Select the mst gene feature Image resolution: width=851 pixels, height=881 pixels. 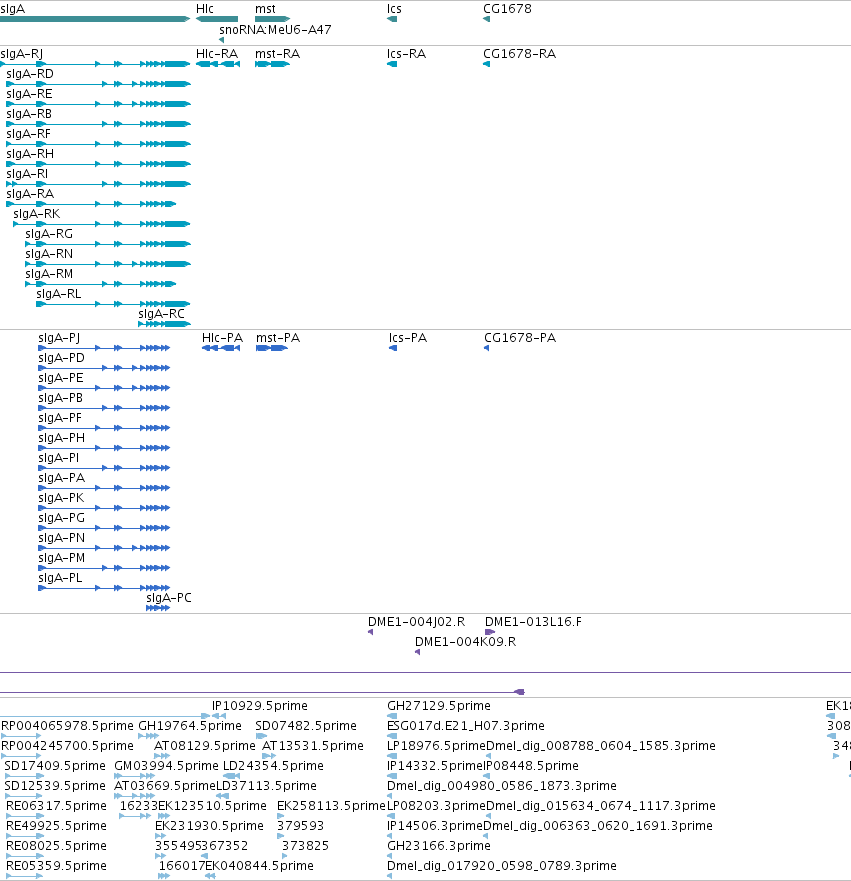tap(272, 19)
